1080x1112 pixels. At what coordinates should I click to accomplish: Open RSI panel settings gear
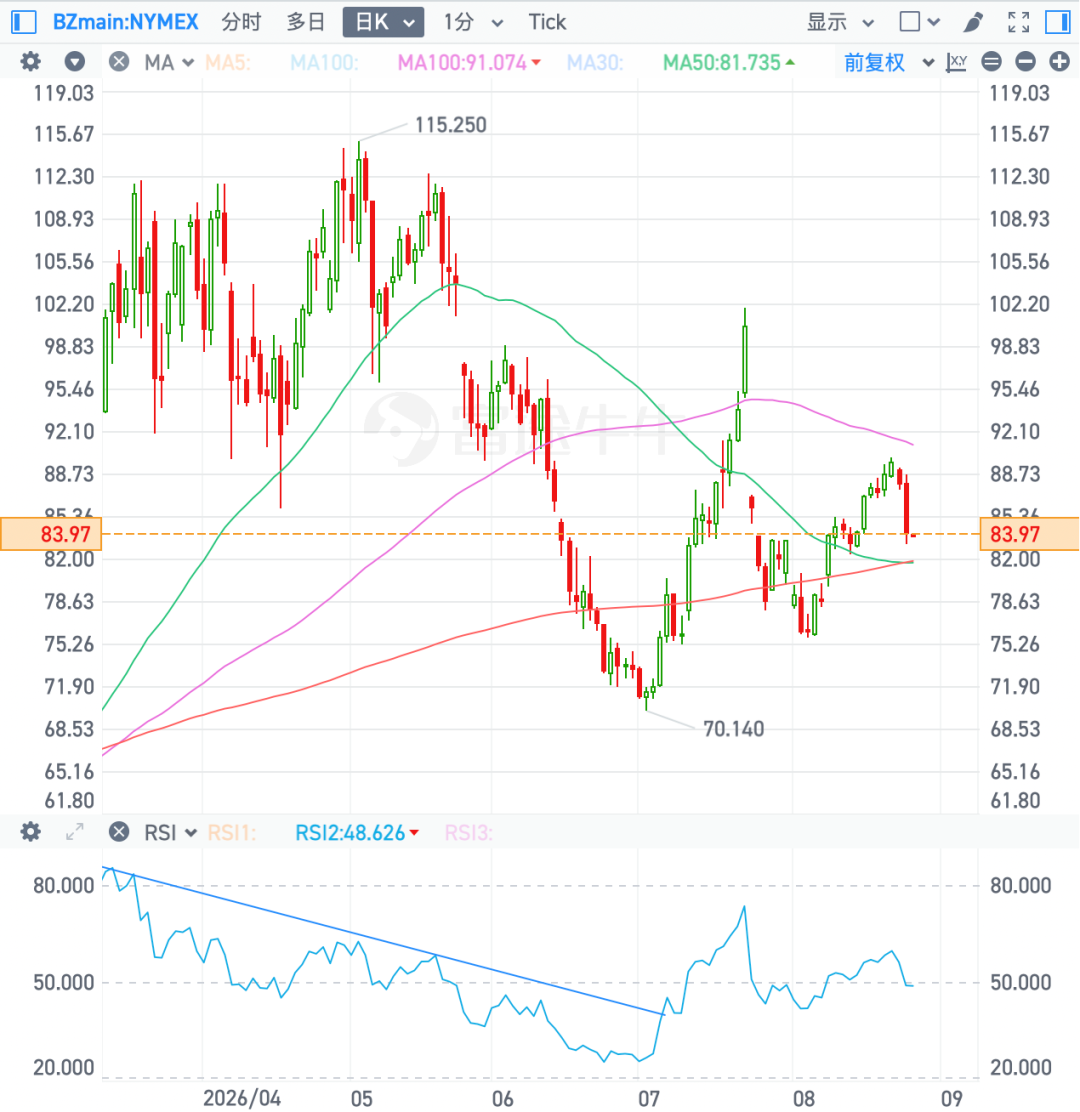click(30, 831)
